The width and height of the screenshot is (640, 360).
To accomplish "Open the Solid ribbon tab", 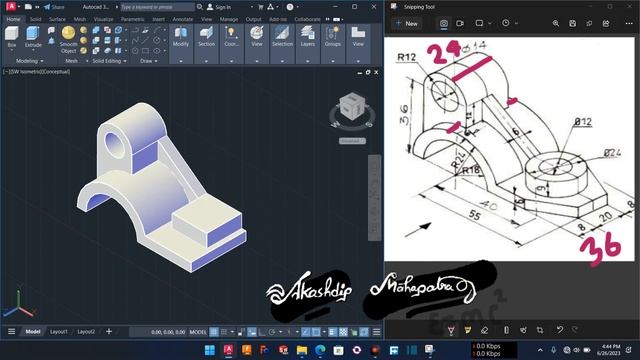I will [35, 19].
